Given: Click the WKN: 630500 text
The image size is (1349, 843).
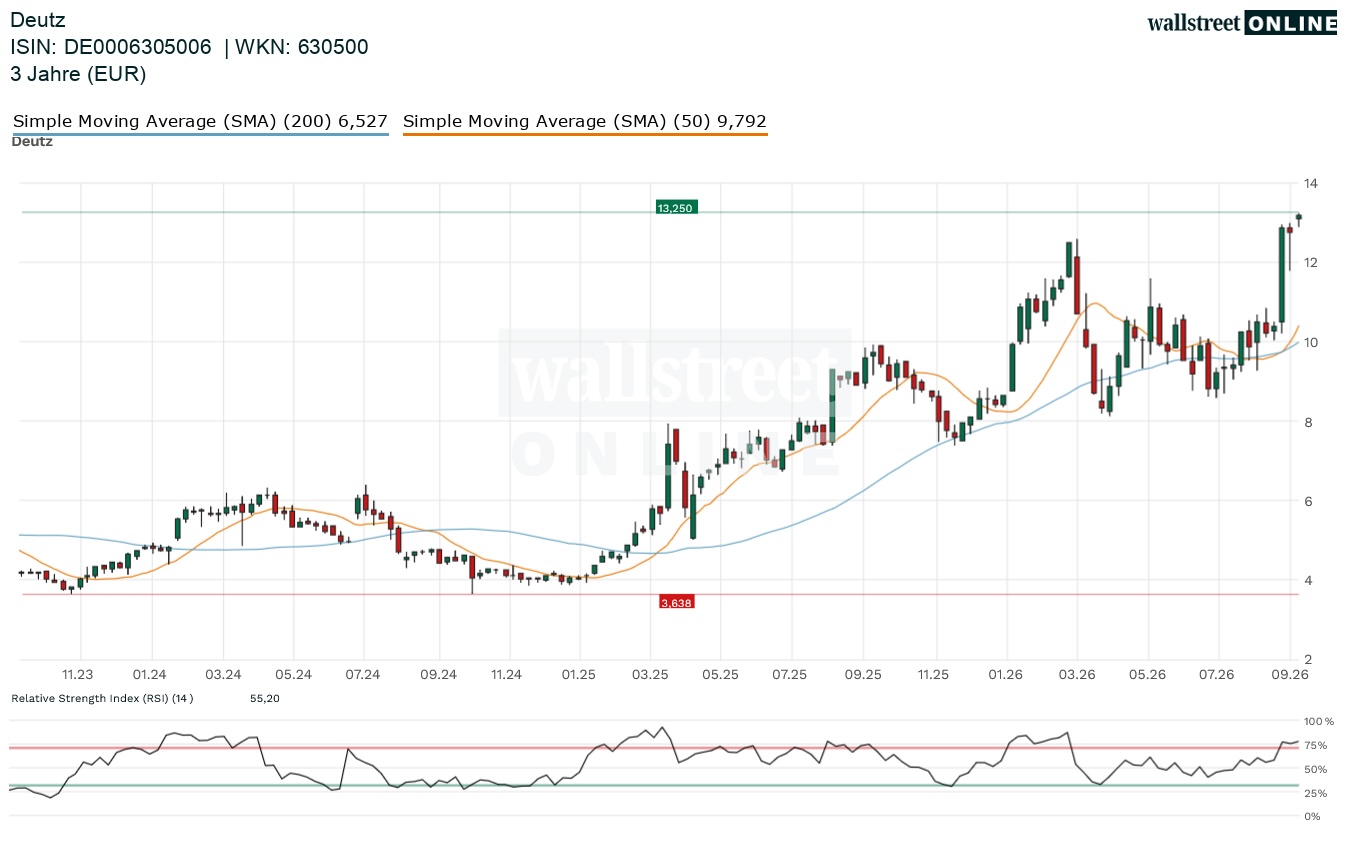Looking at the screenshot, I should click(302, 47).
